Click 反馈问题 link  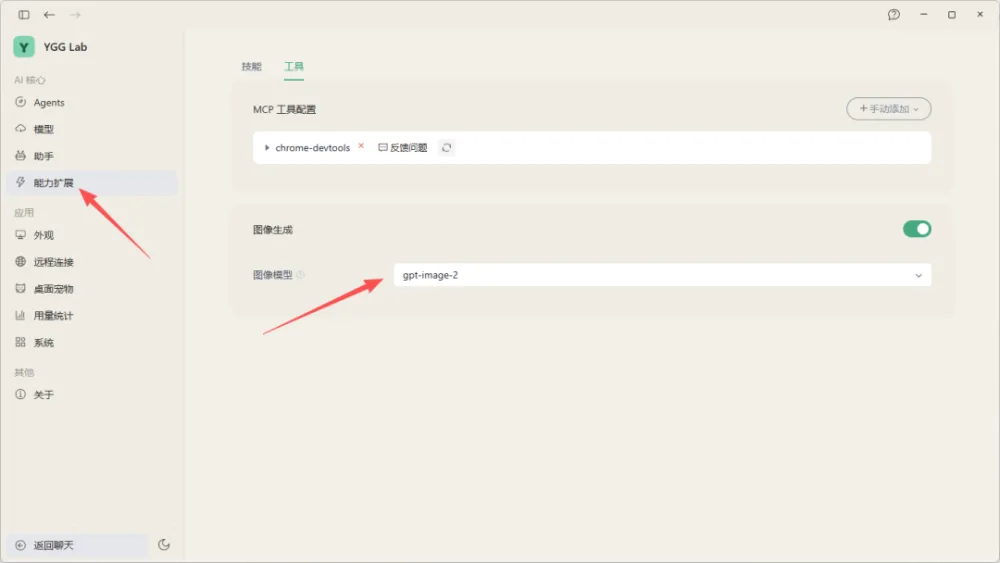[402, 148]
